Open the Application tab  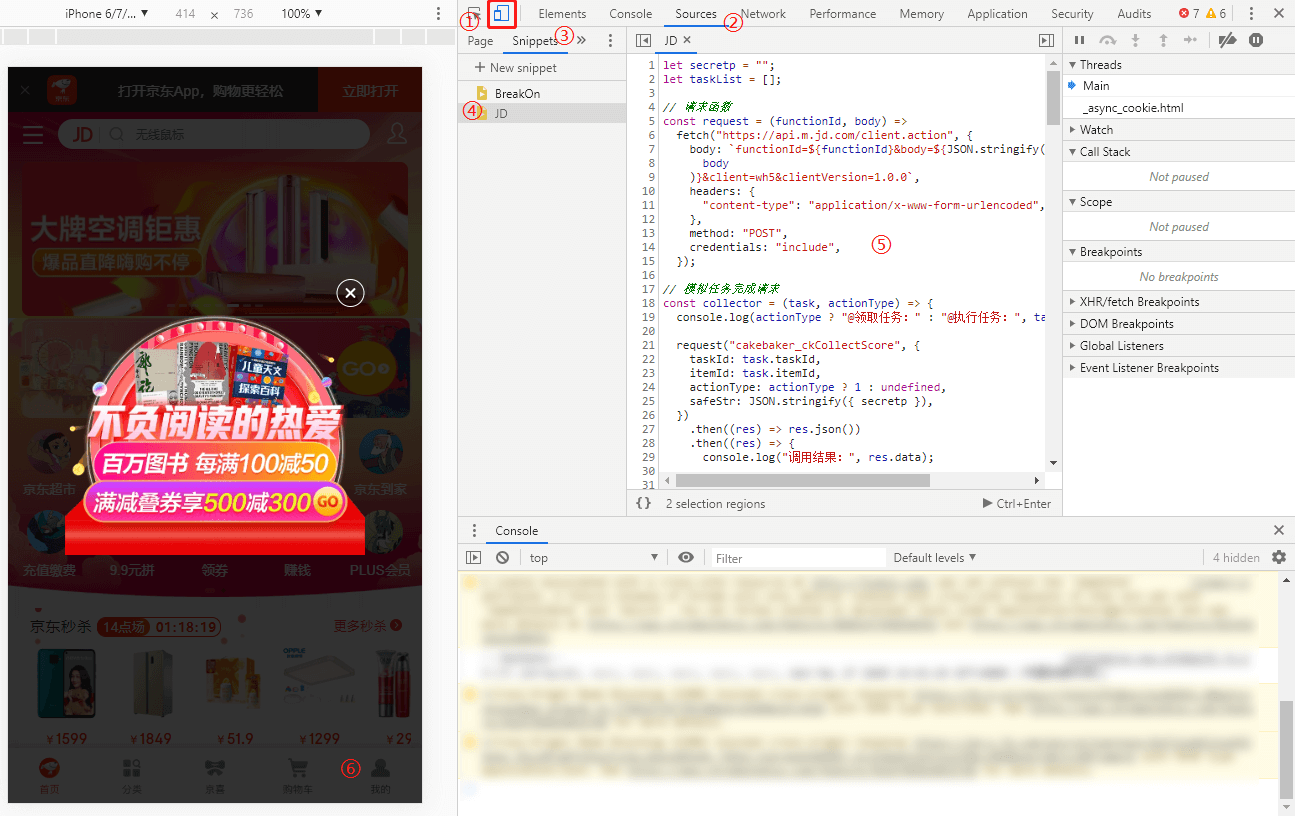coord(997,14)
